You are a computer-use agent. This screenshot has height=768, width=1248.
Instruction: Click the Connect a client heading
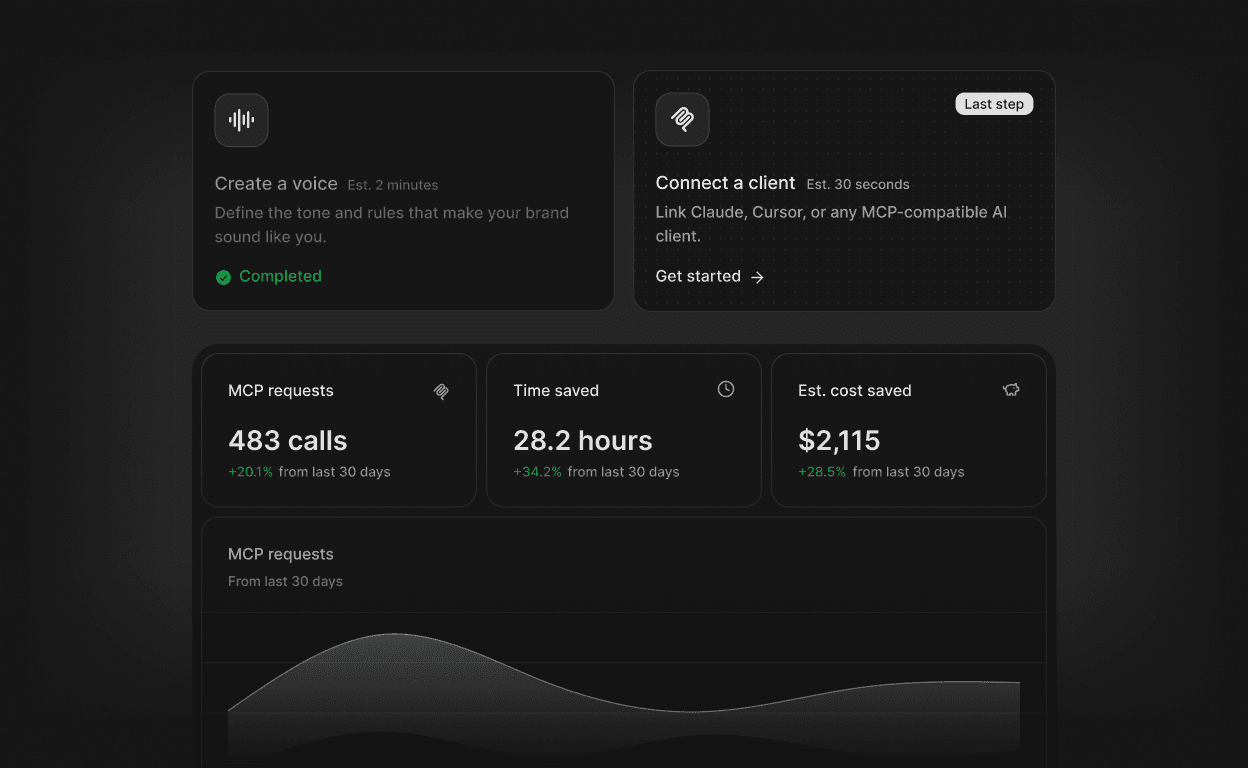pos(725,183)
